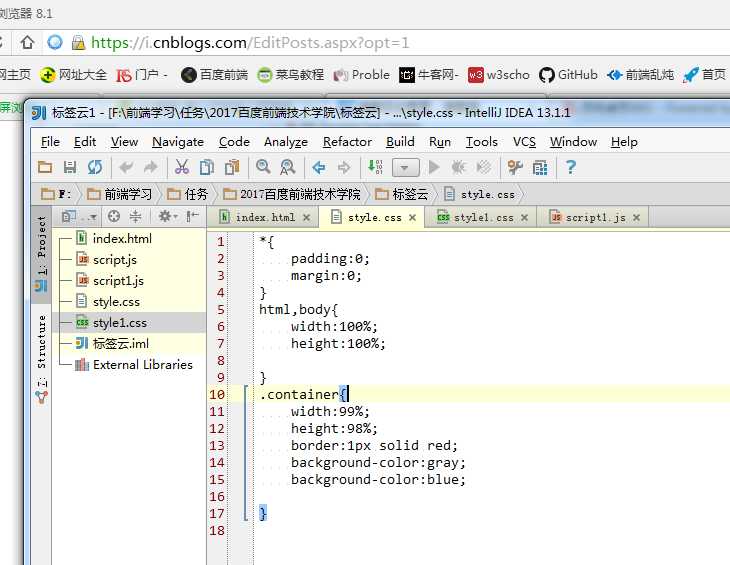This screenshot has height=565, width=730.
Task: Close the style1.css tab
Action: [524, 217]
